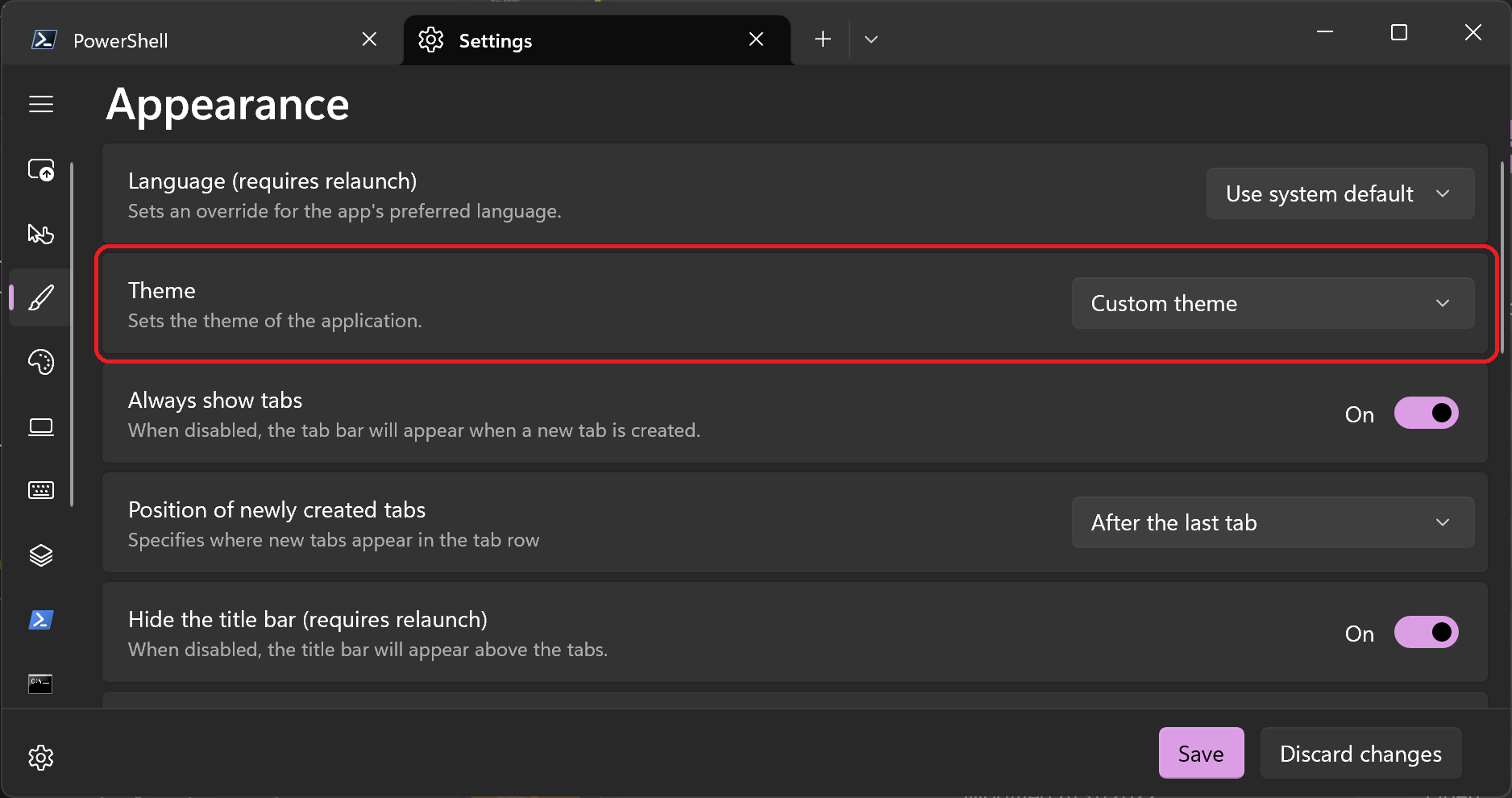Open a new tab with plus button
Viewport: 1512px width, 798px height.
pyautogui.click(x=822, y=39)
